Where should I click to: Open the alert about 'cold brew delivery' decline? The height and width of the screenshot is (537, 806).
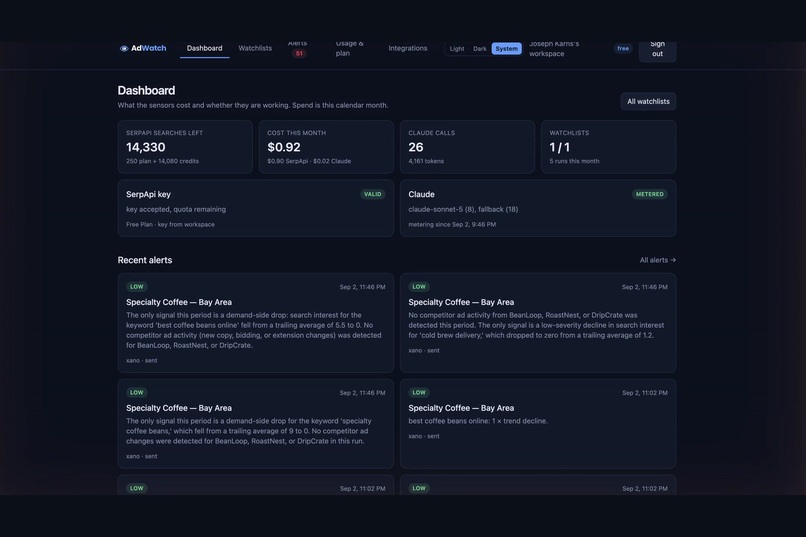tap(538, 323)
